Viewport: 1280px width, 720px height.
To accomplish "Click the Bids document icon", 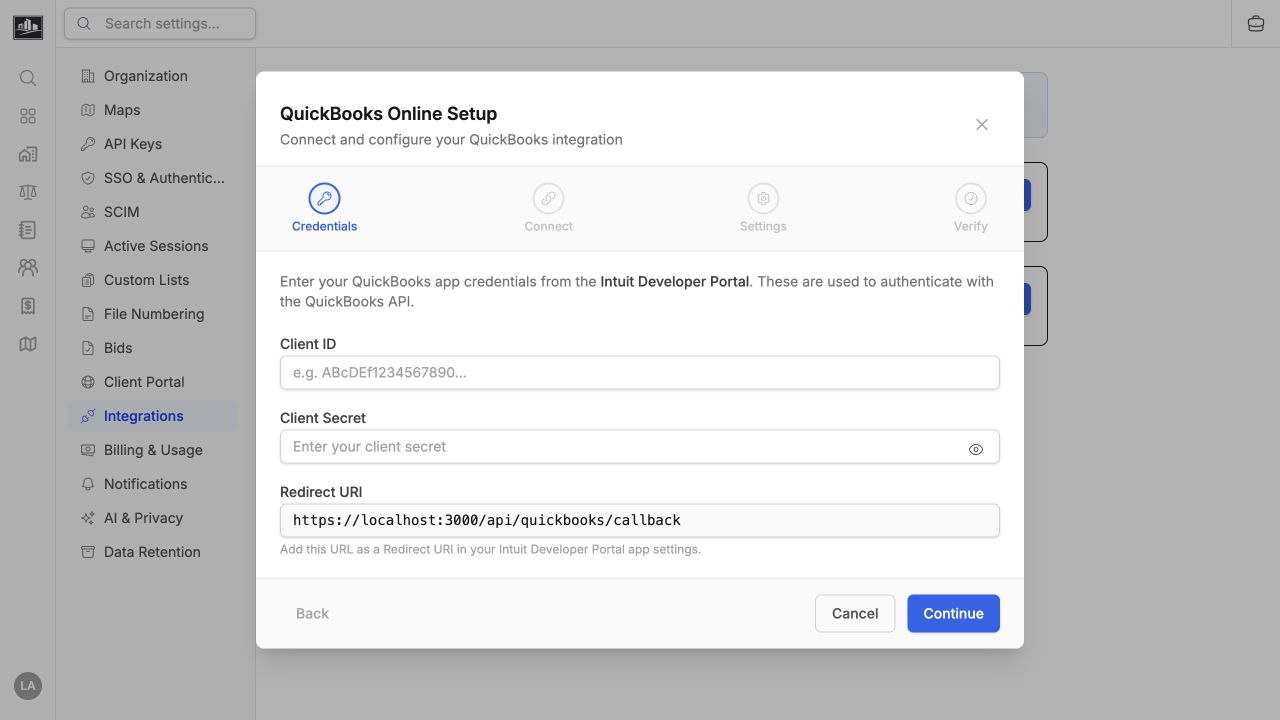I will click(x=88, y=348).
